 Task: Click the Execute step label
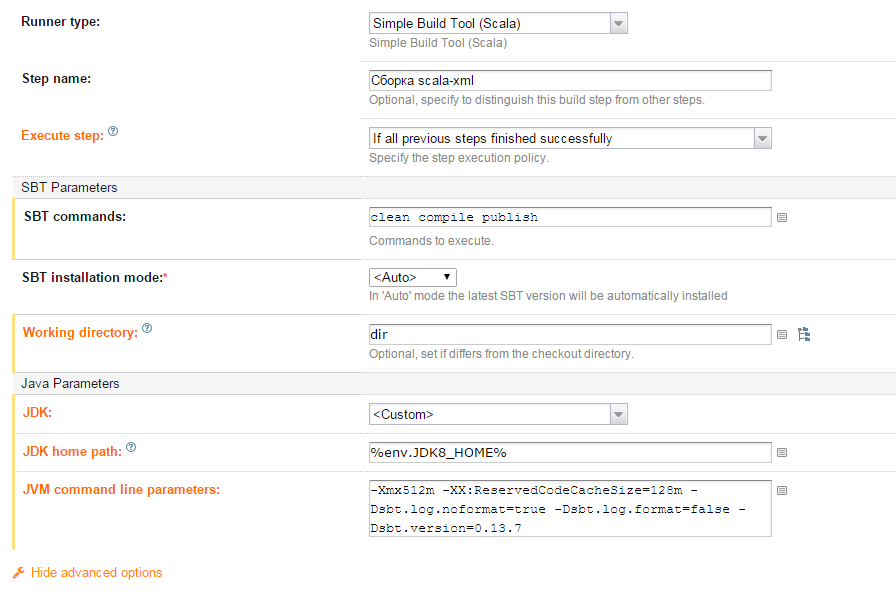(x=62, y=136)
